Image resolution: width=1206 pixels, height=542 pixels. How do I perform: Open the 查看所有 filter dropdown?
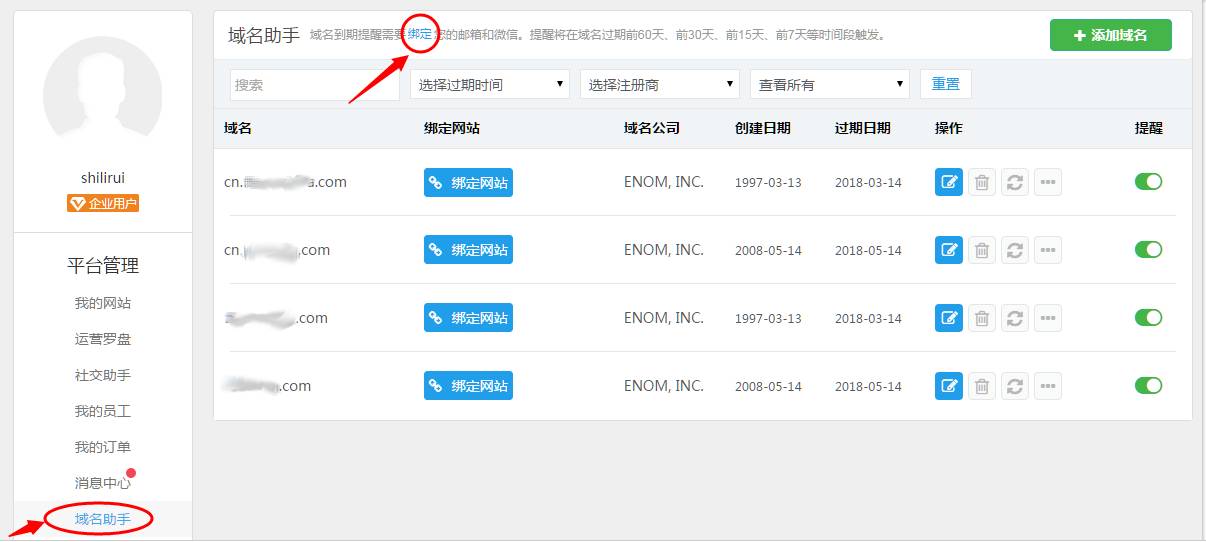[830, 85]
